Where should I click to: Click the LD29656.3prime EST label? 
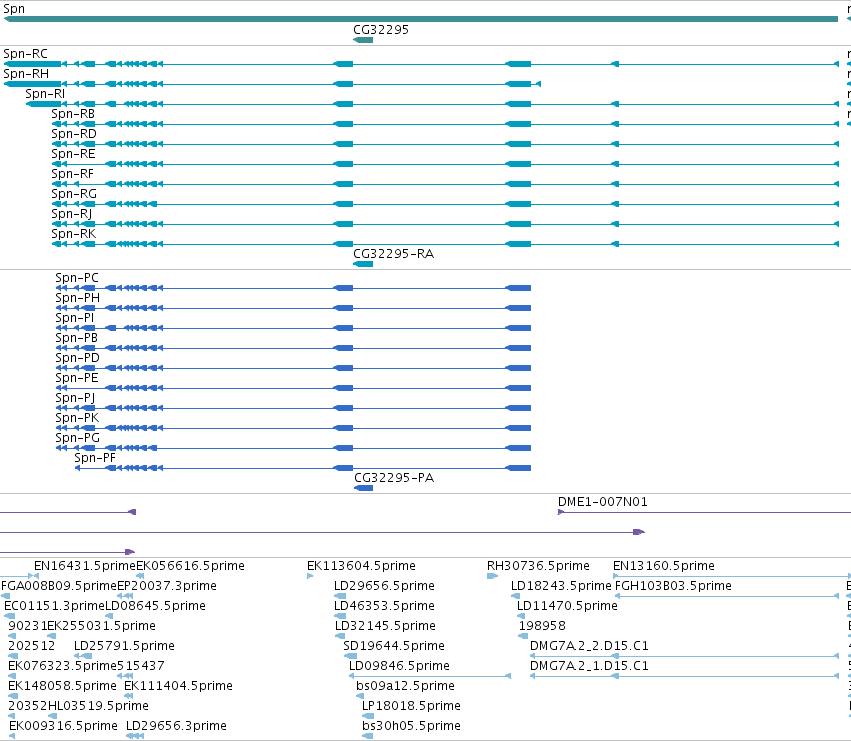click(176, 726)
